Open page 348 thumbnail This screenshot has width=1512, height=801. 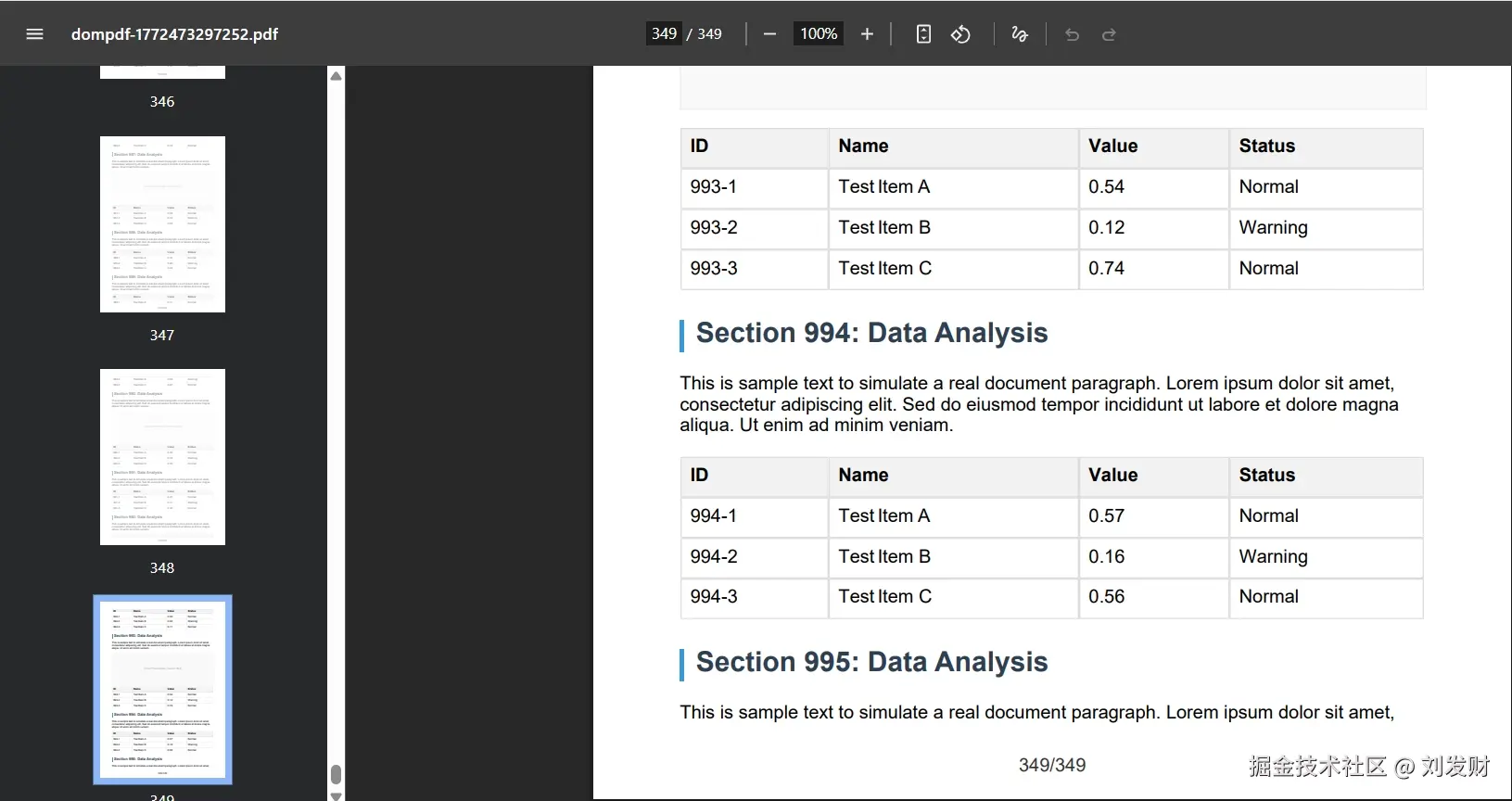coord(162,457)
